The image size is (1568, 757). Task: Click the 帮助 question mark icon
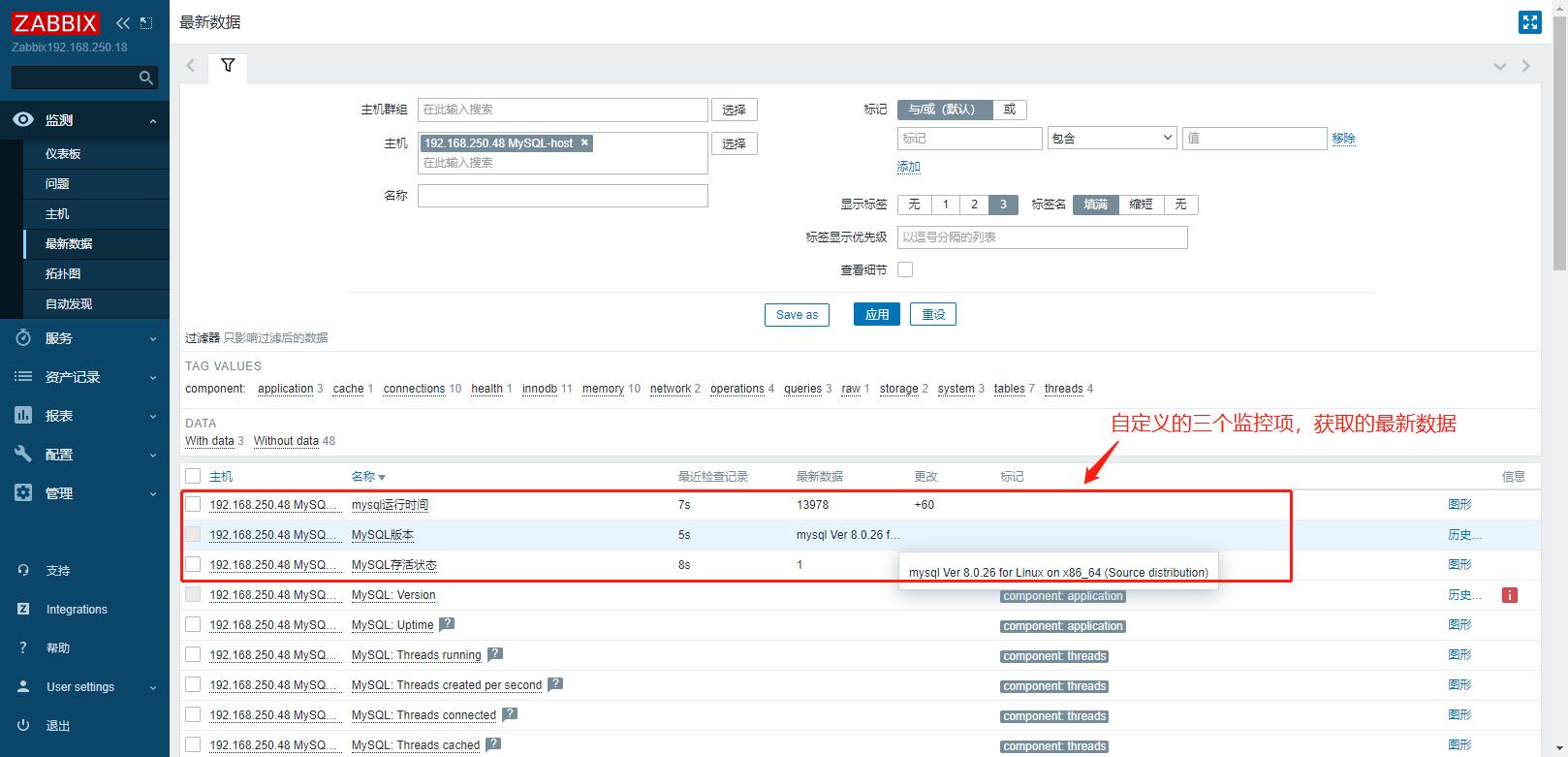pos(23,648)
